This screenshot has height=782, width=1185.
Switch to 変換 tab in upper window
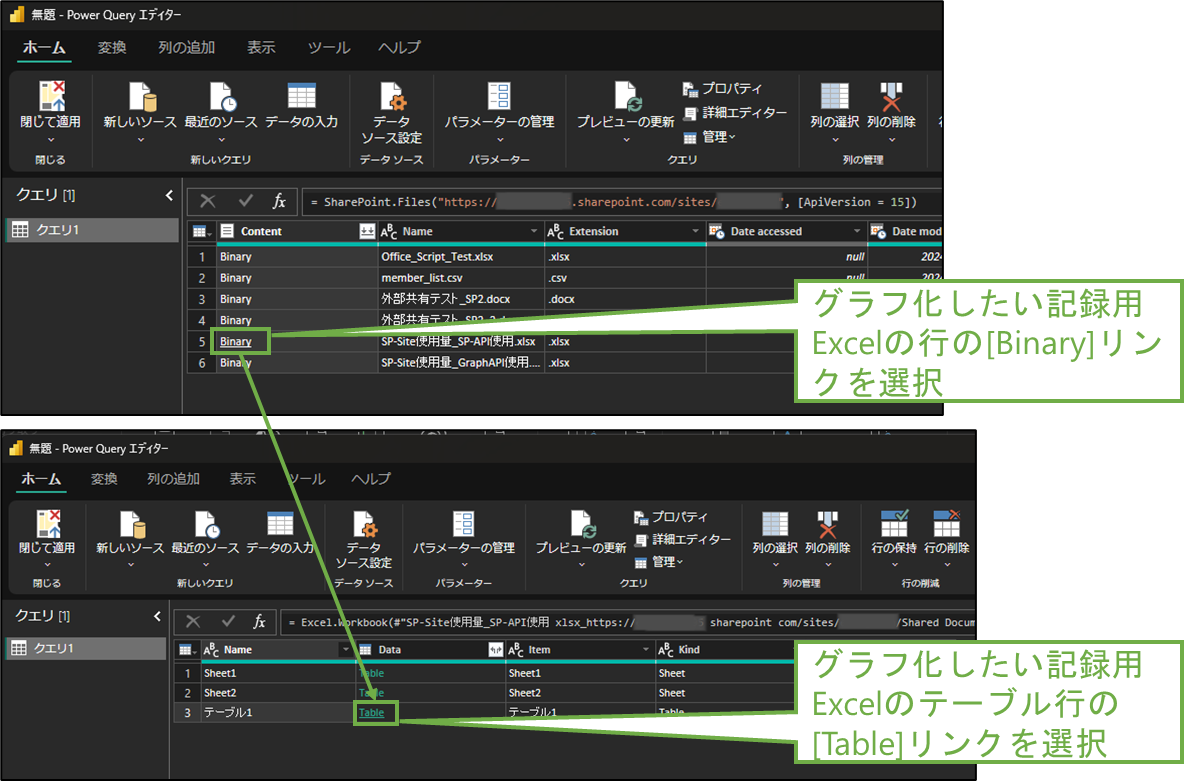point(112,47)
